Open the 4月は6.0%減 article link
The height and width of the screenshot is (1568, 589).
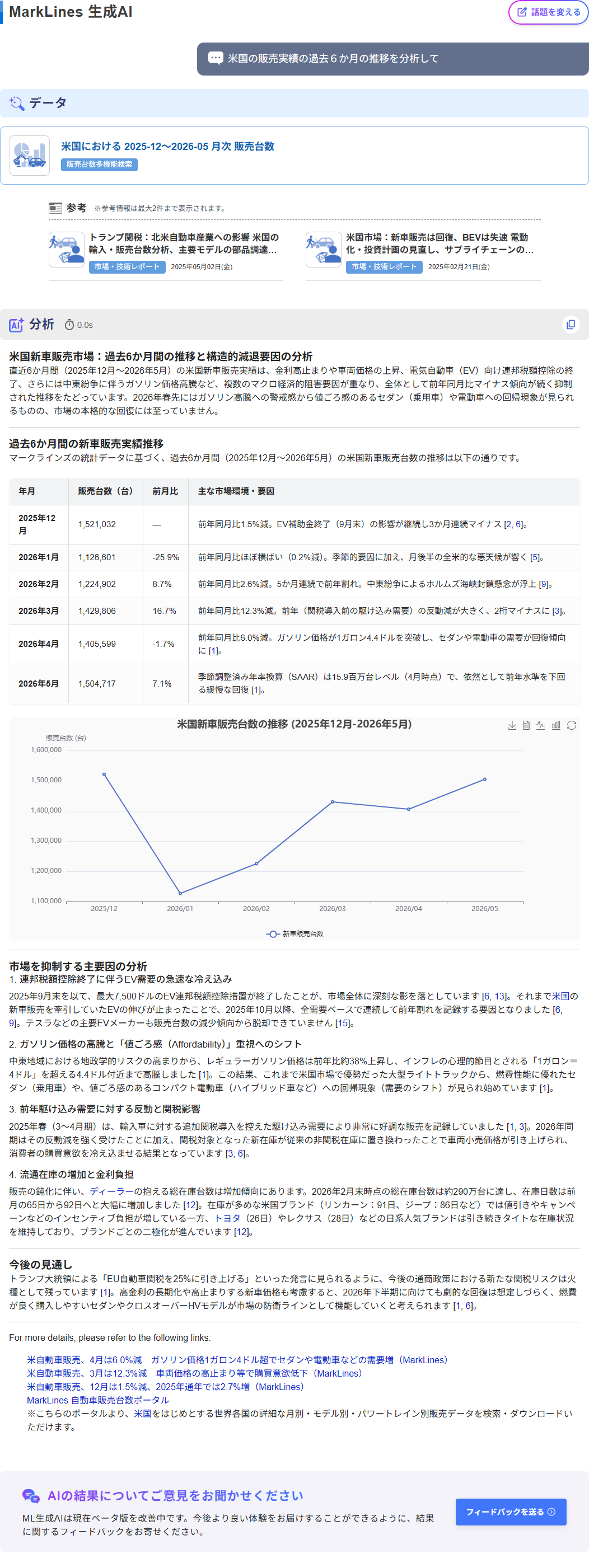tap(239, 1360)
